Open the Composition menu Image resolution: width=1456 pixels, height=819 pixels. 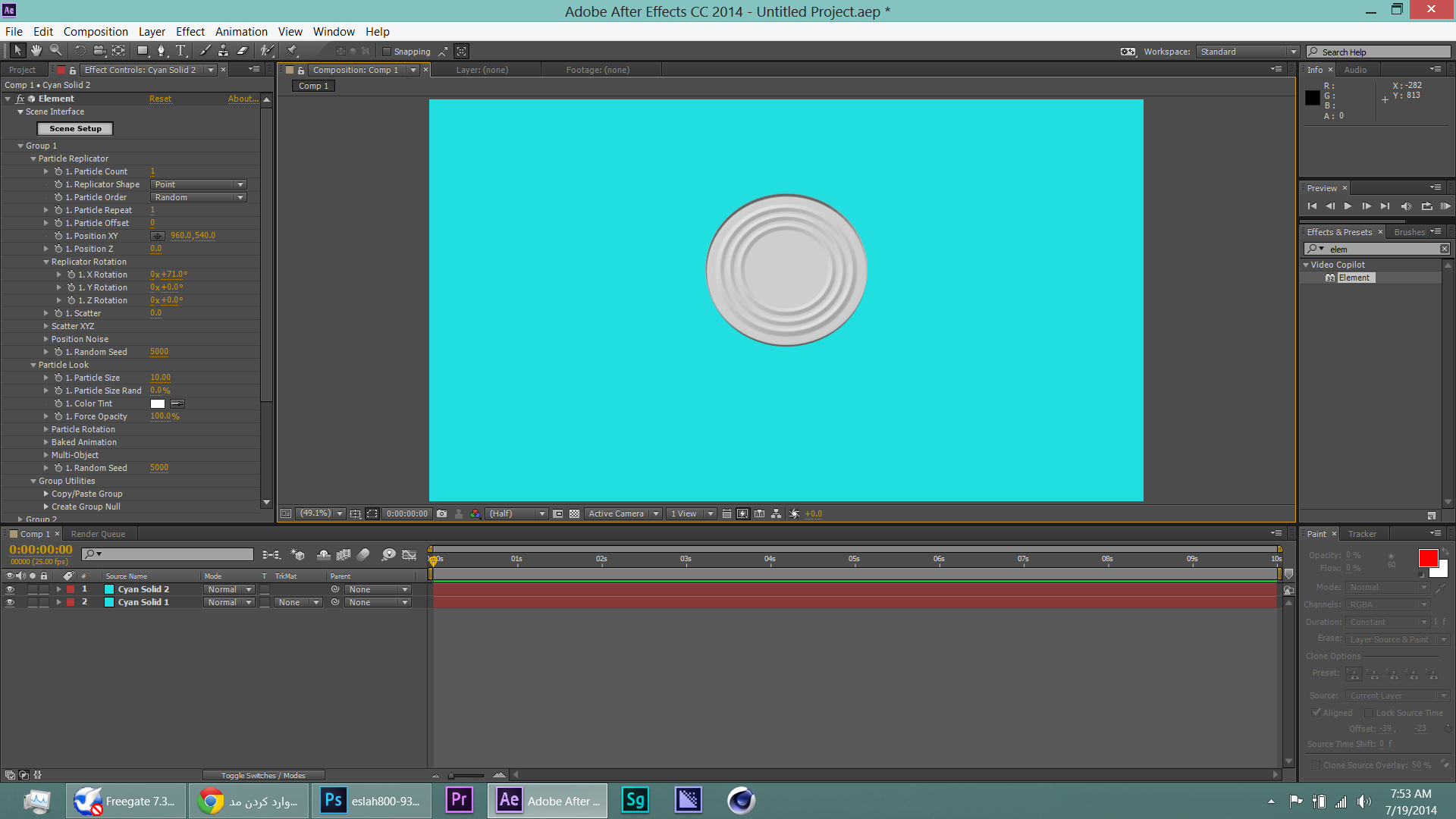click(97, 31)
